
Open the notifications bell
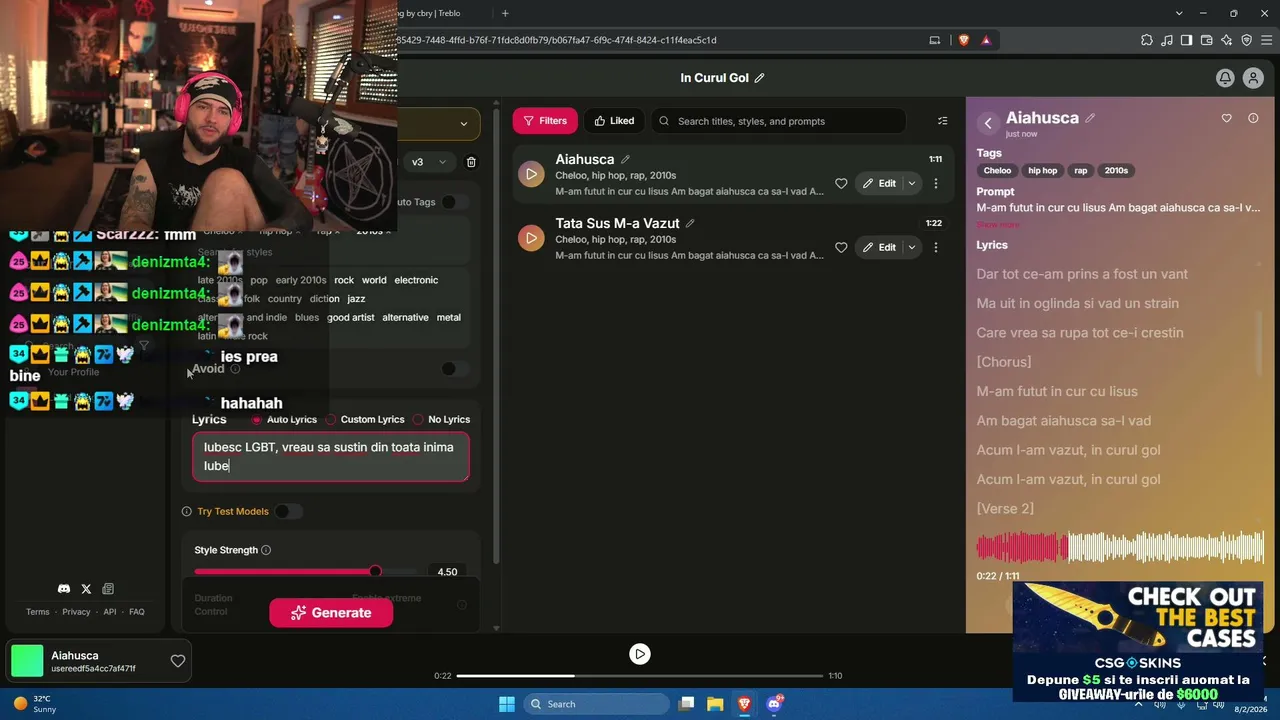[1225, 78]
